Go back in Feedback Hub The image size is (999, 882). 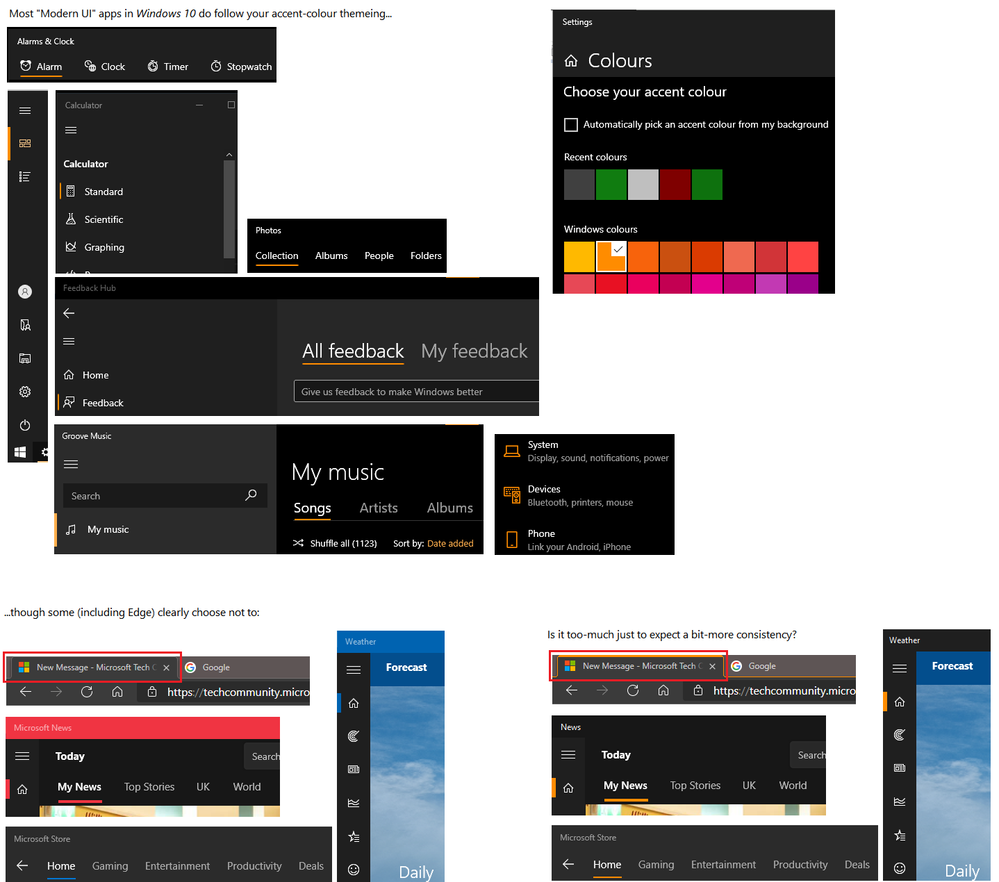69,313
